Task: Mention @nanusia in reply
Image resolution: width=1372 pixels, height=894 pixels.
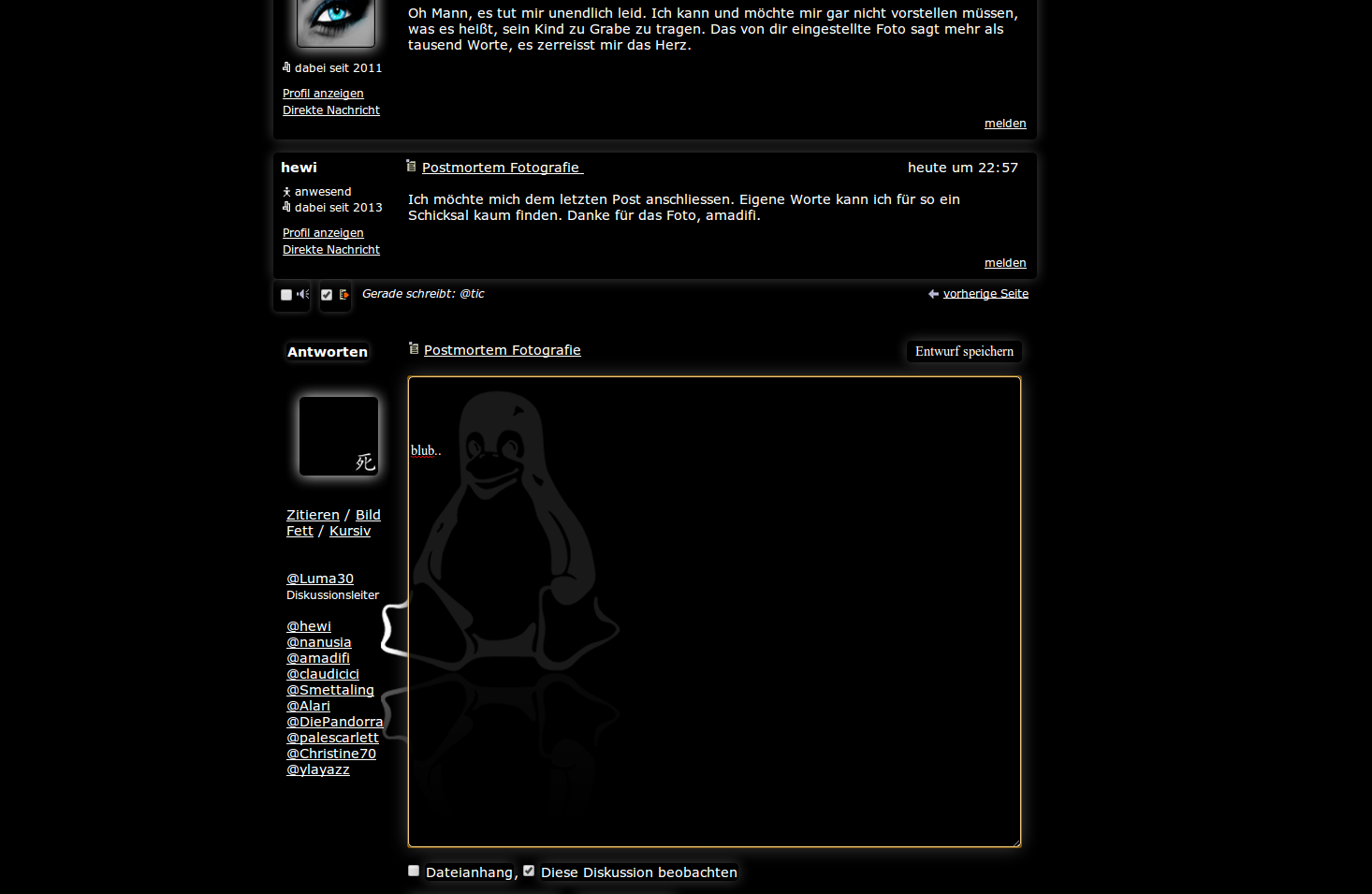Action: point(319,642)
